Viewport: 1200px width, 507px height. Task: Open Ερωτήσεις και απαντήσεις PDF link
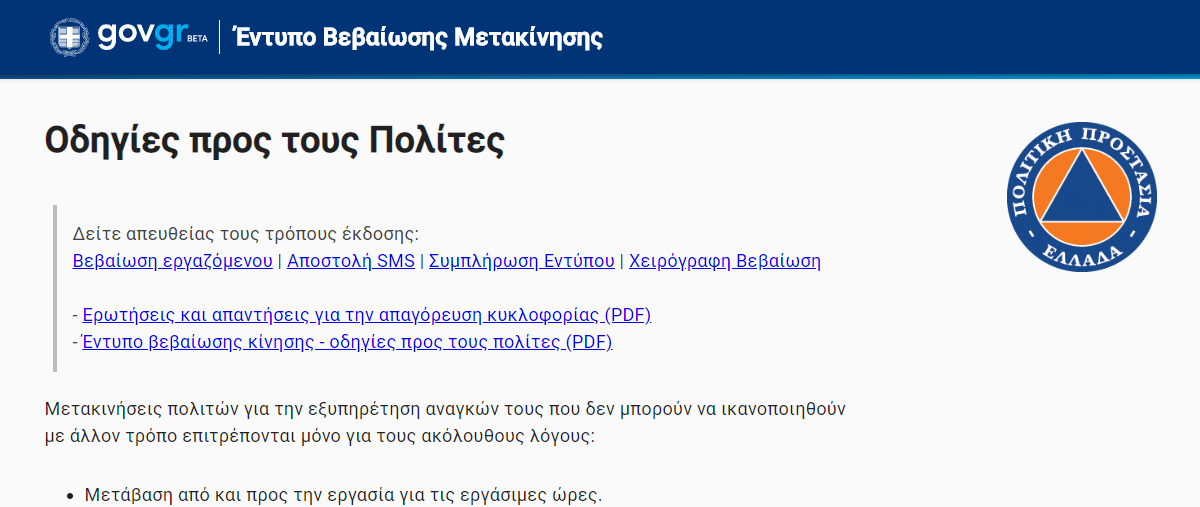[x=367, y=315]
